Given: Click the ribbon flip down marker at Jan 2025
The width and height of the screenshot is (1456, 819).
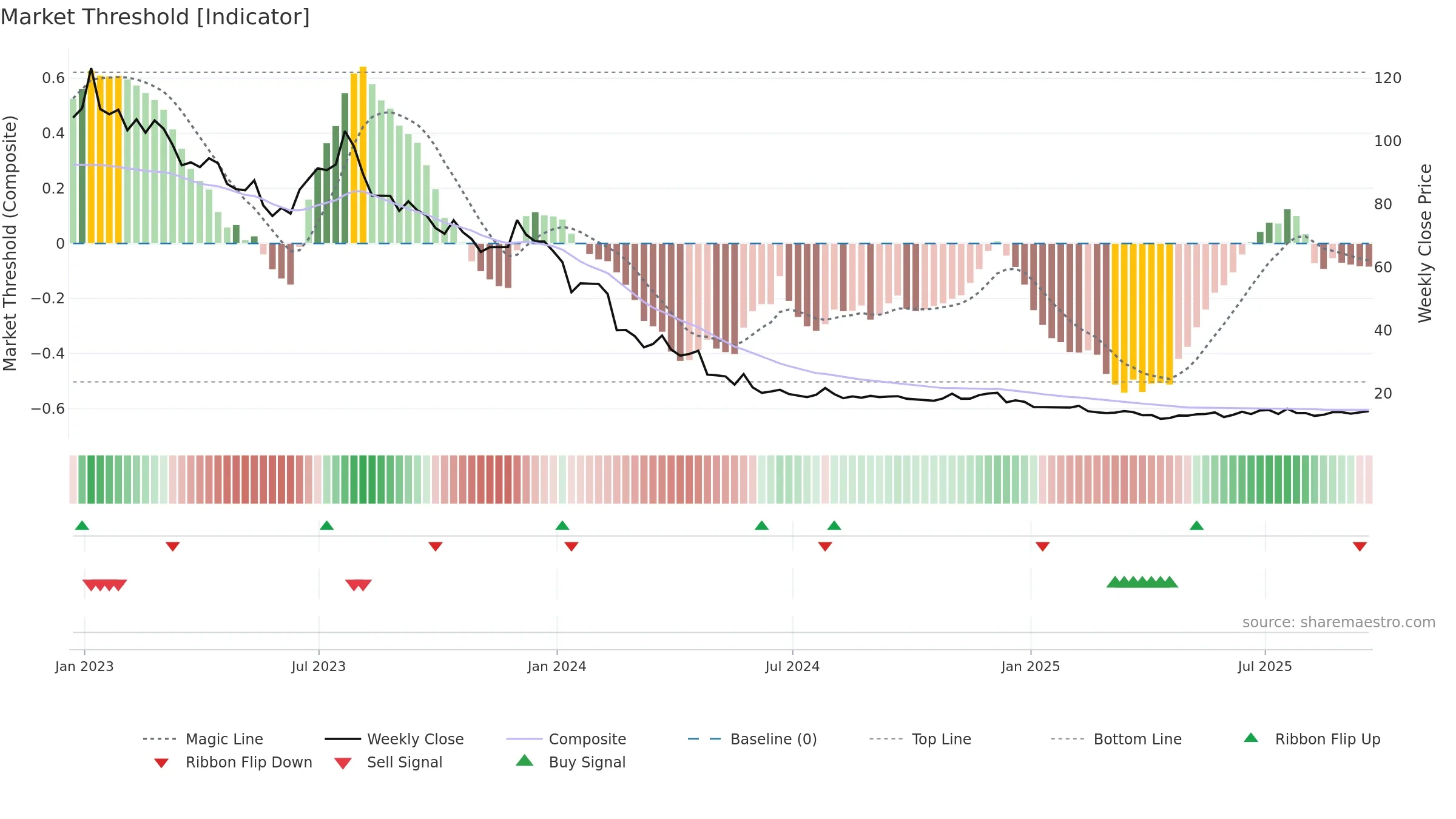Looking at the screenshot, I should 1043,547.
